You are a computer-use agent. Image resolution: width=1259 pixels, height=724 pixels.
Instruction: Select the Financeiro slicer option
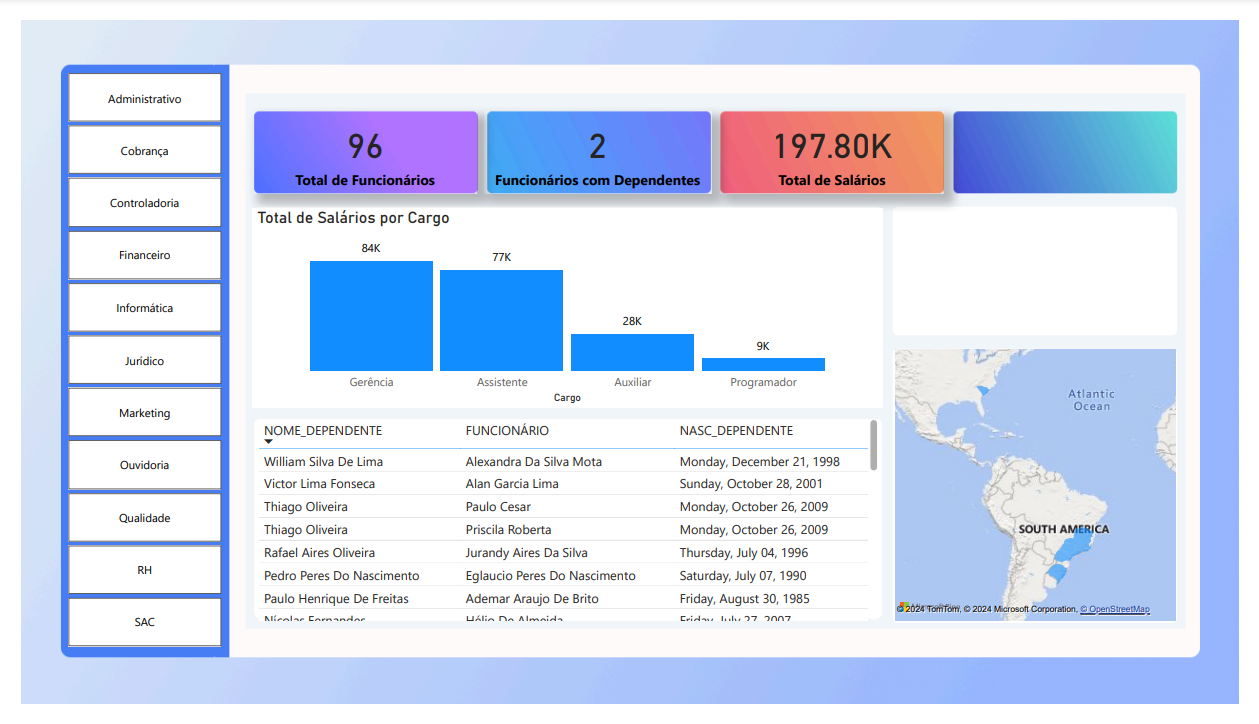(145, 255)
